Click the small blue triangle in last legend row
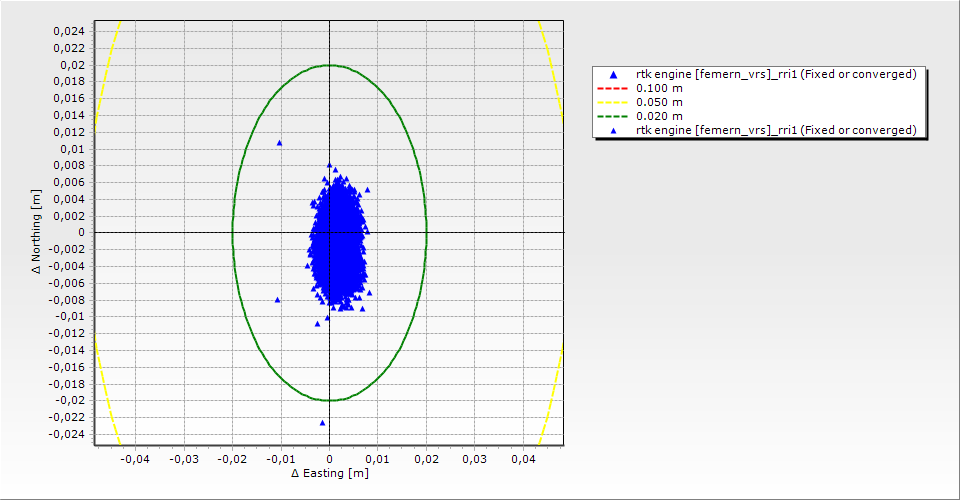Viewport: 960px width, 500px height. click(x=612, y=130)
